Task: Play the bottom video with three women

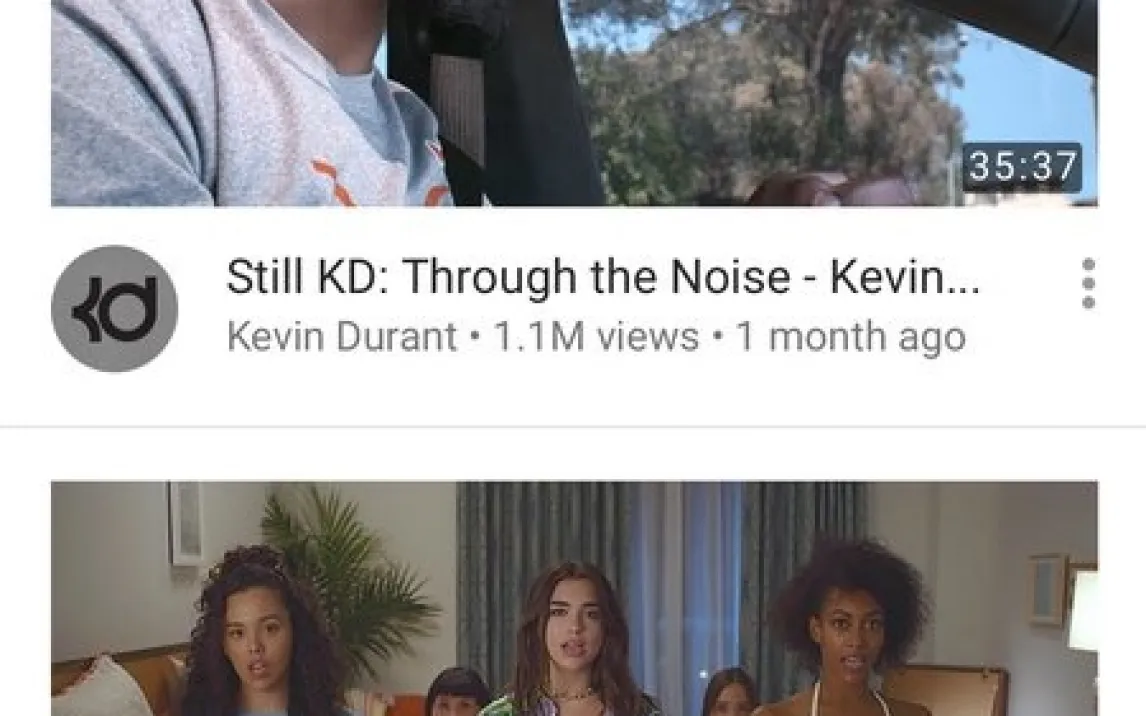Action: pyautogui.click(x=574, y=598)
